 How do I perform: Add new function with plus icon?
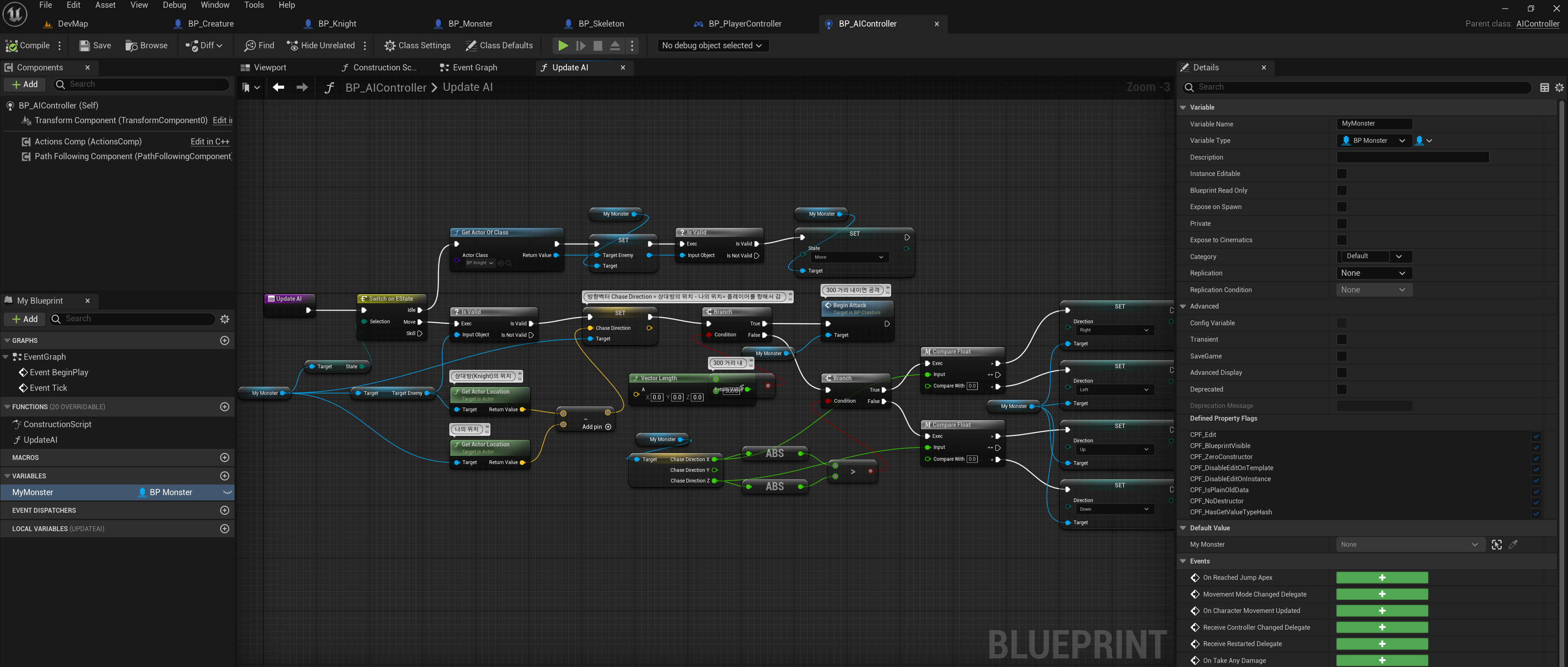(x=225, y=406)
